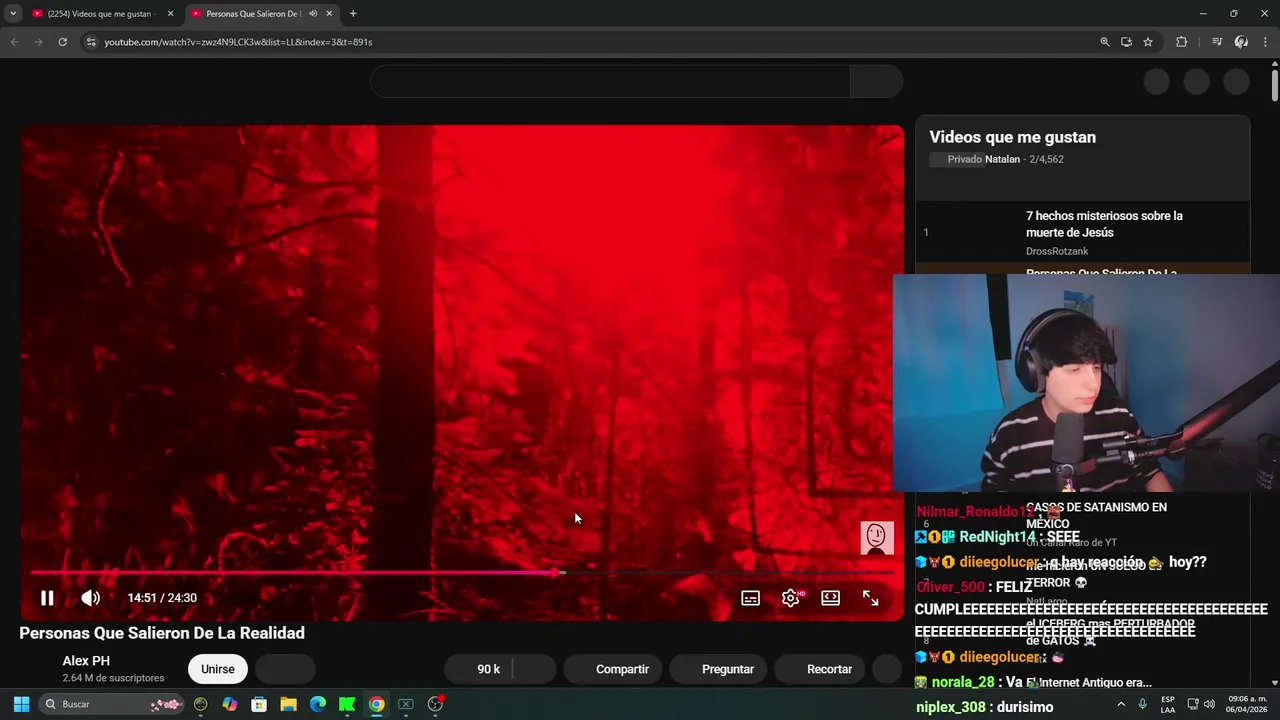Click the YouTube URL address bar
The height and width of the screenshot is (720, 1280).
(x=590, y=42)
